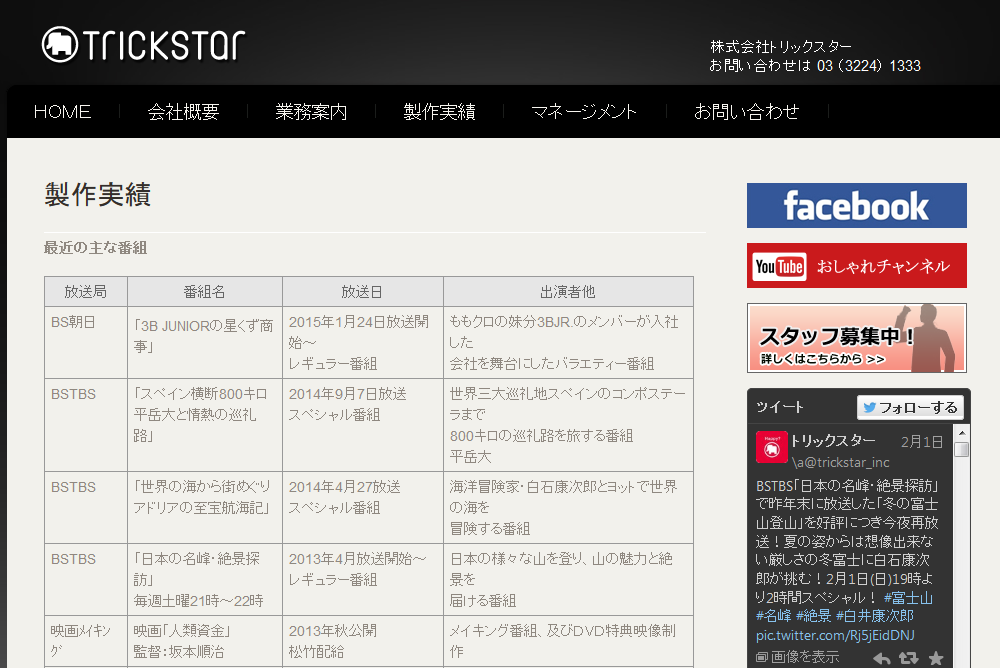This screenshot has width=1000, height=668.
Task: Go to お問い合わせ page
Action: tap(746, 112)
